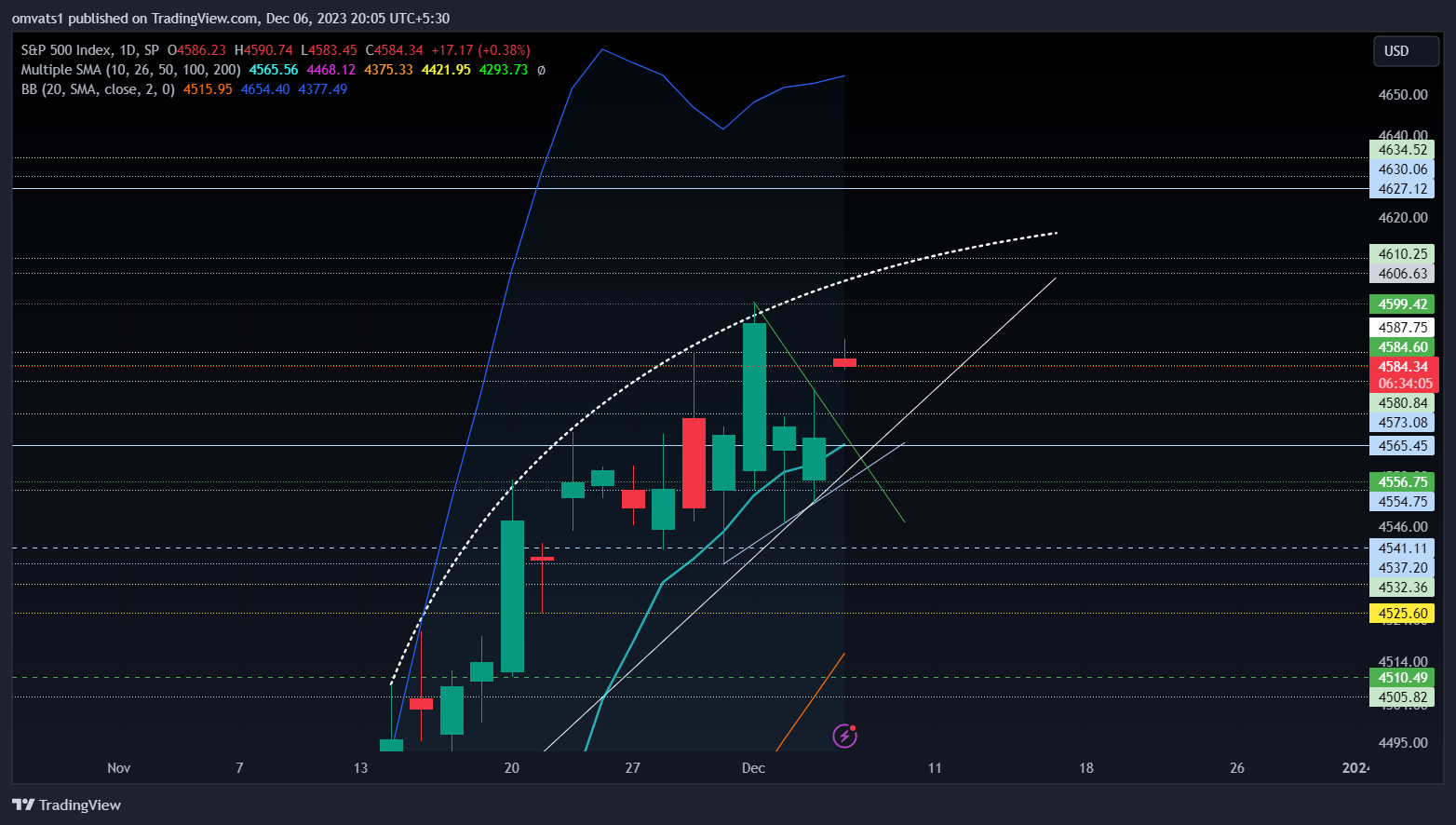Select price label 4630.06
The image size is (1456, 825).
click(x=1402, y=169)
